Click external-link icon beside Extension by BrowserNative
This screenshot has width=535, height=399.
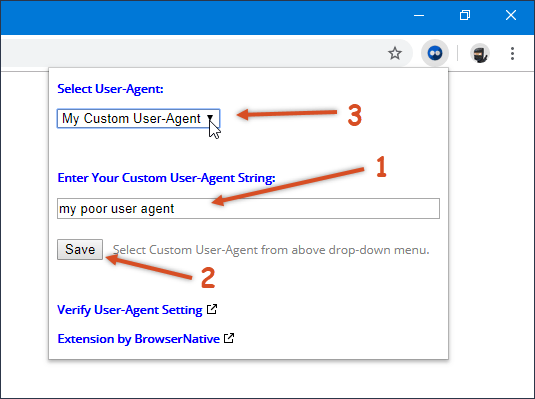pos(229,338)
